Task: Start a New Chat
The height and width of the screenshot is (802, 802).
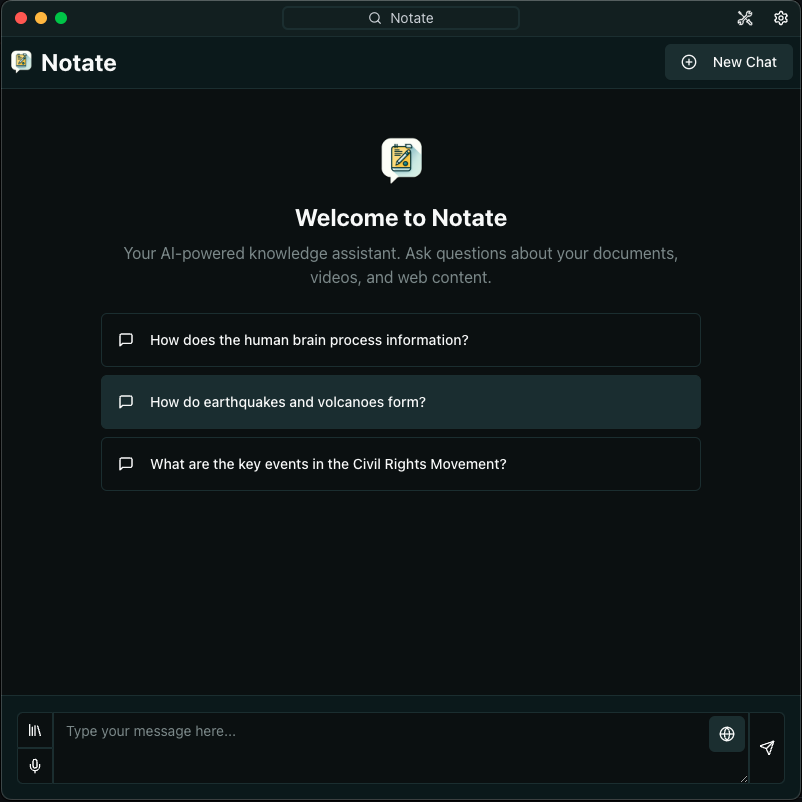Action: [728, 62]
